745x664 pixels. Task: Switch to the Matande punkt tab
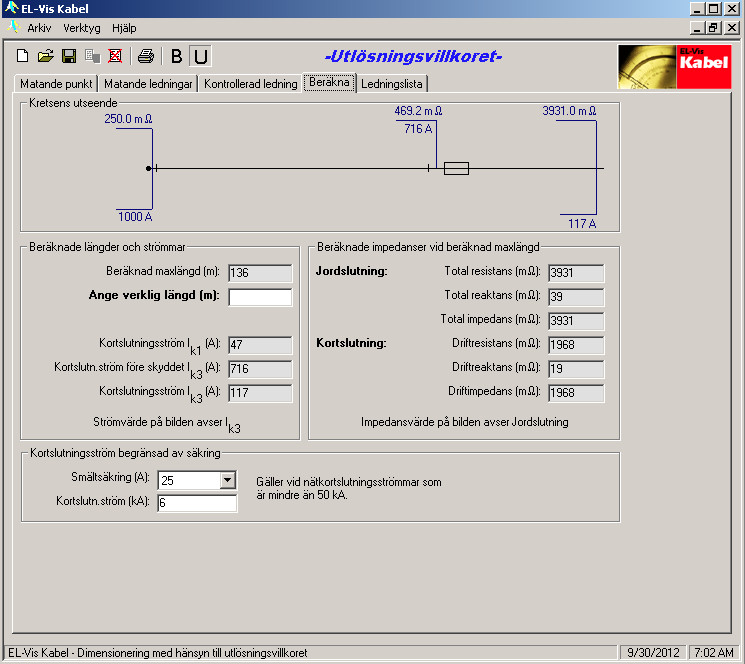pos(56,84)
